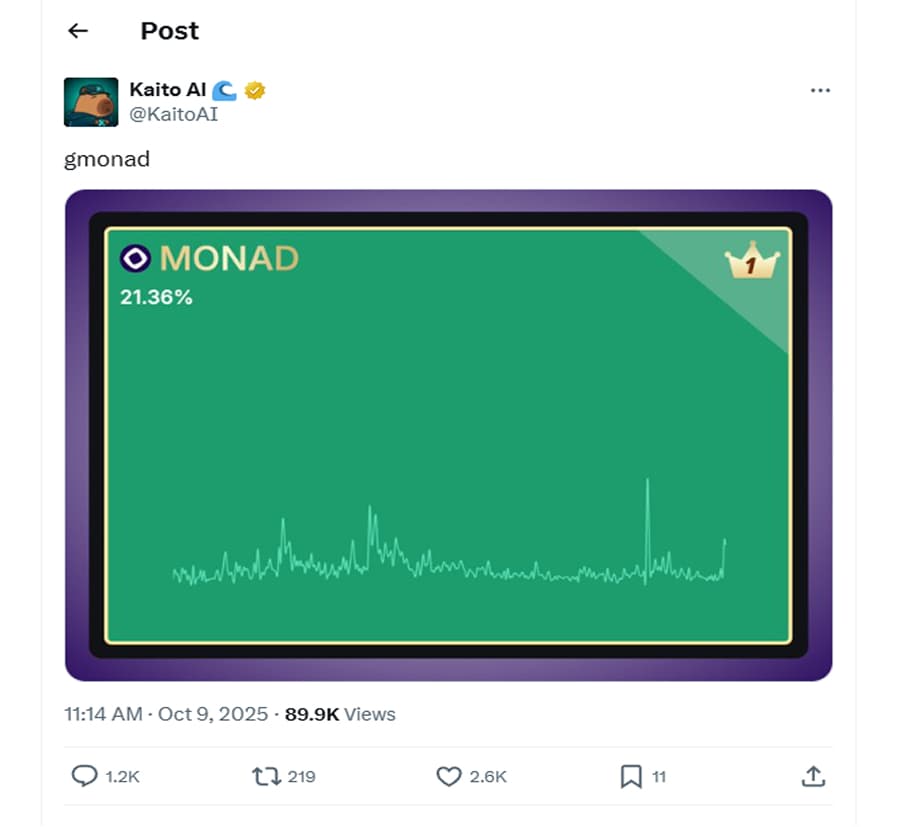
Task: Click the 2.6K like count
Action: click(488, 777)
